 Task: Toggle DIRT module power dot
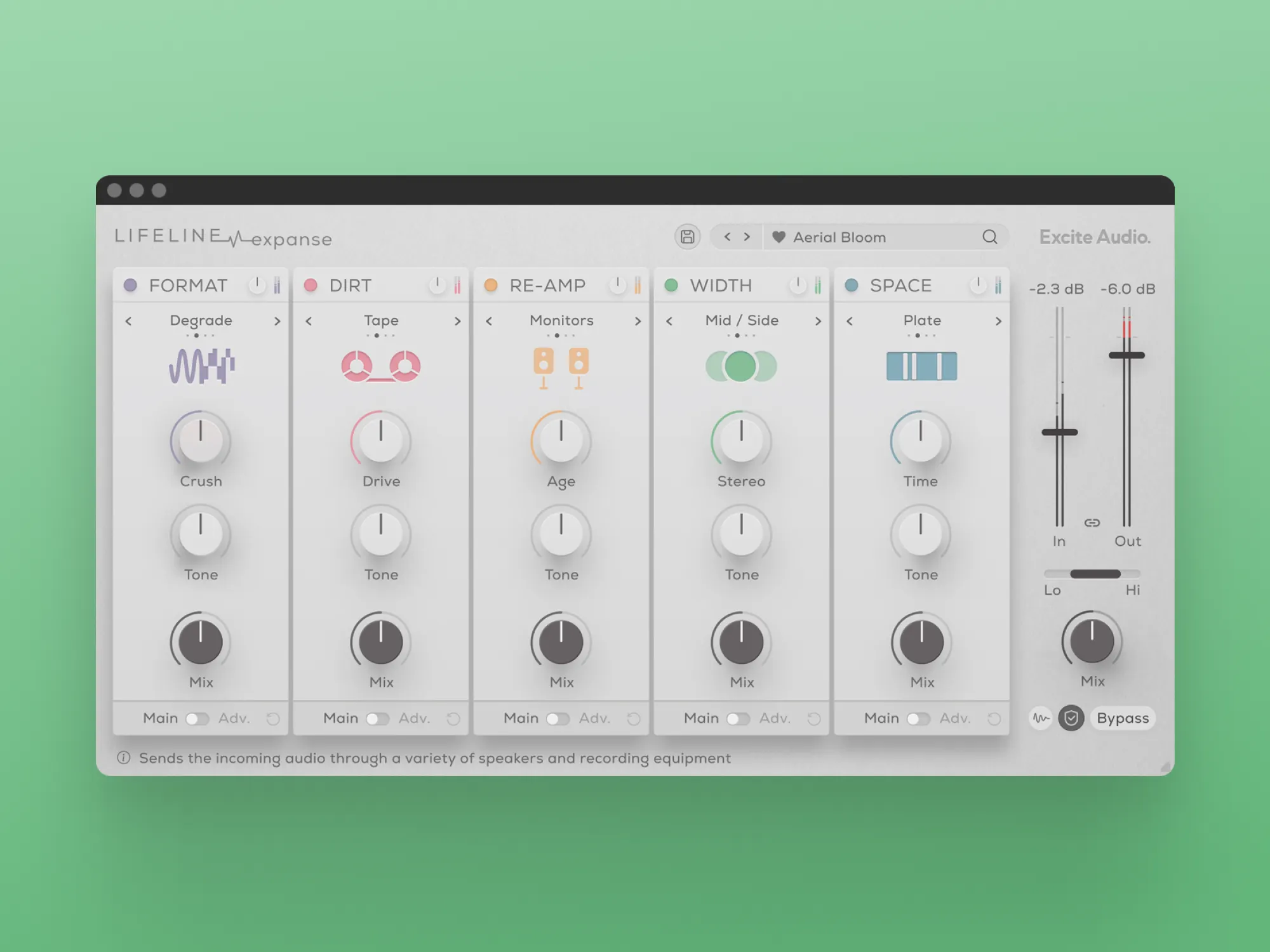[x=311, y=286]
